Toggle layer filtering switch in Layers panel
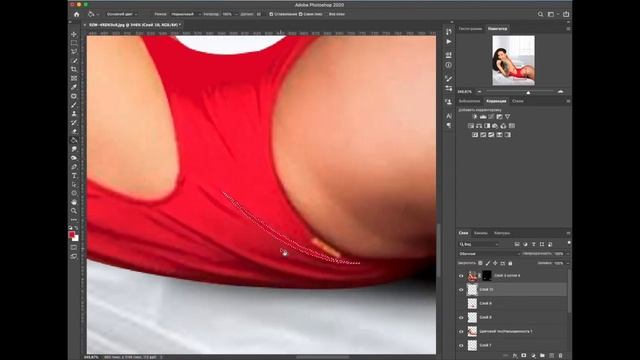The image size is (640, 360). (569, 243)
